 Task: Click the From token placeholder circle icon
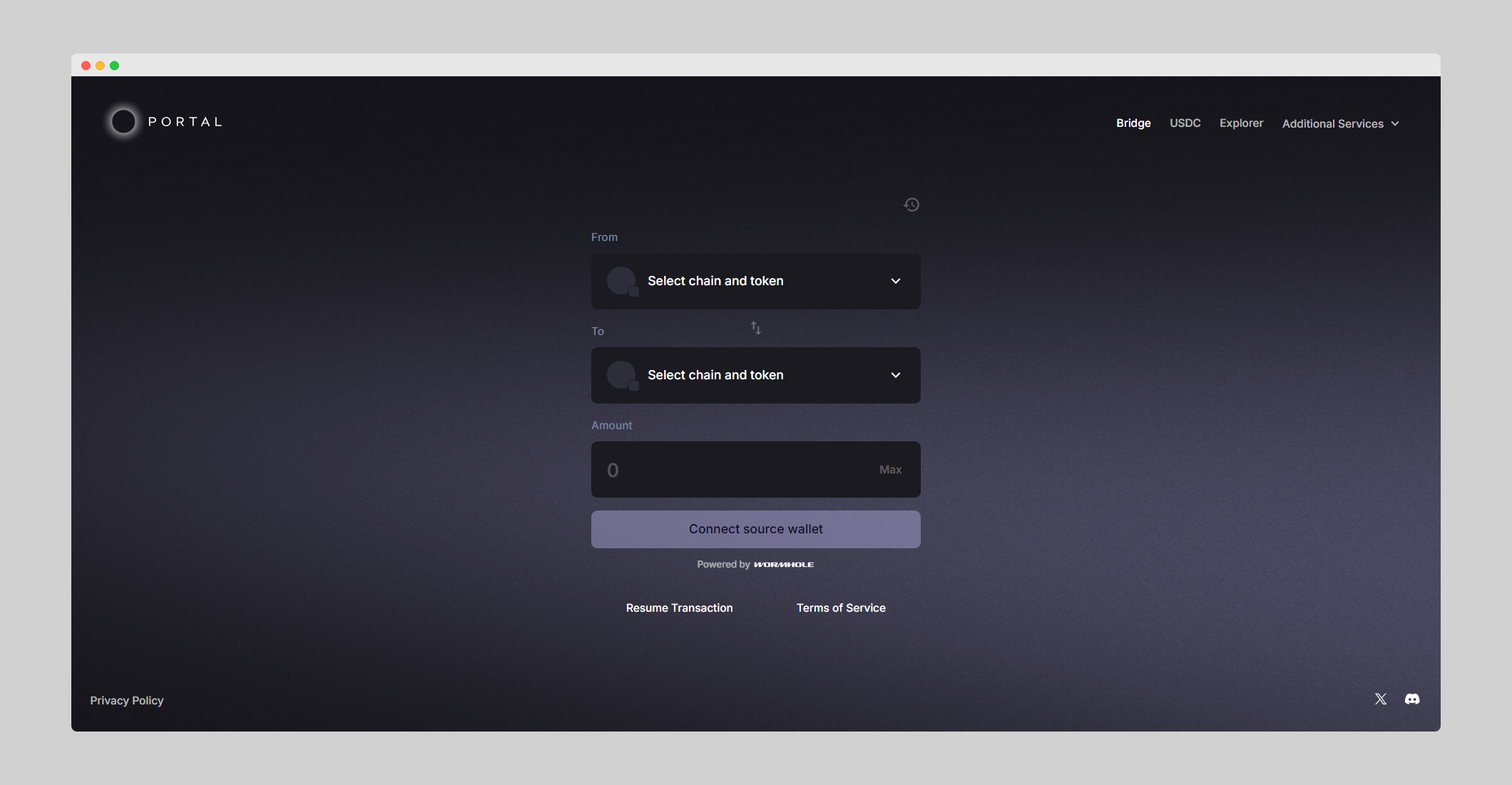[x=621, y=281]
